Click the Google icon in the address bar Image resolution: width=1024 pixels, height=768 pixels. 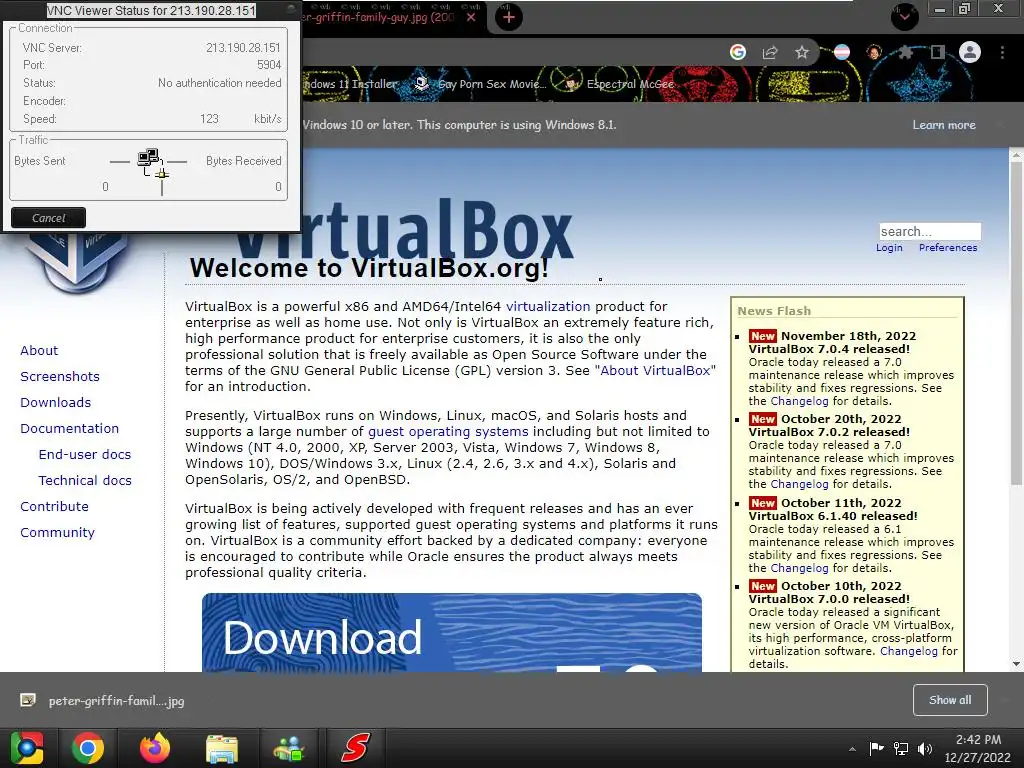click(738, 52)
